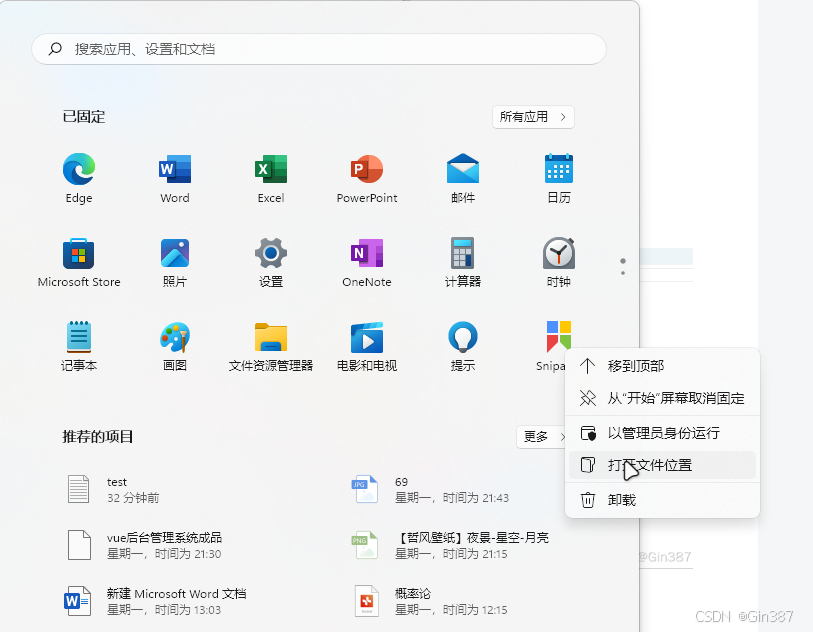
Task: Click '新建 Microsoft Word 文档' file name
Action: coord(176,594)
